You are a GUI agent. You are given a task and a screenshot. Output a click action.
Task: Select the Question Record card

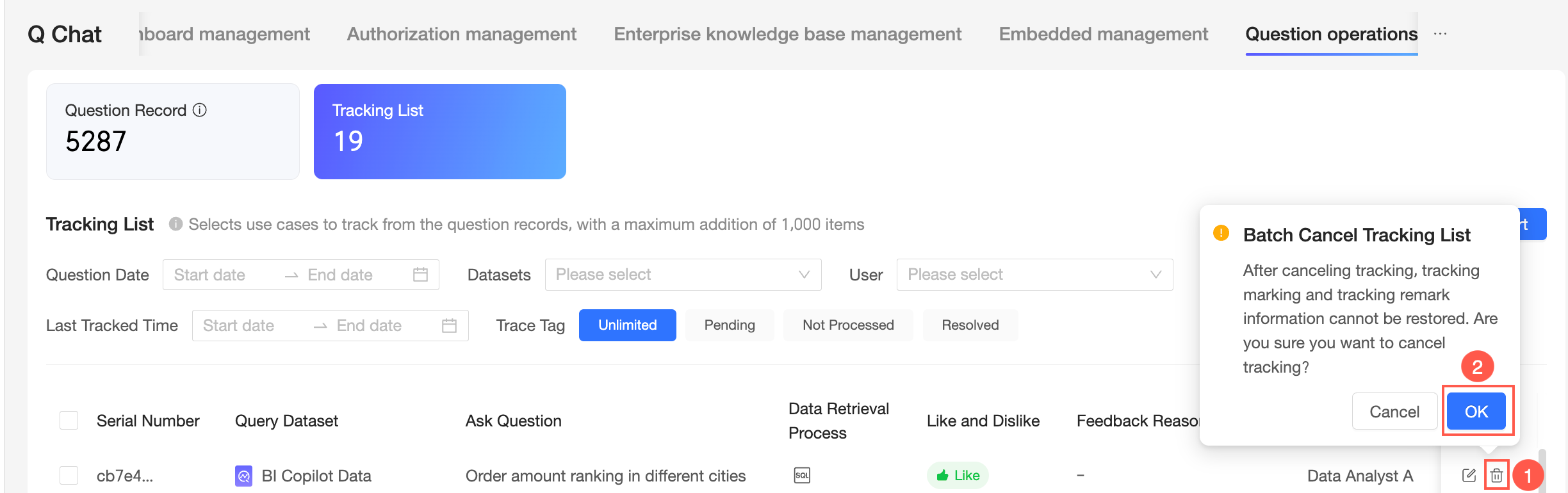172,131
